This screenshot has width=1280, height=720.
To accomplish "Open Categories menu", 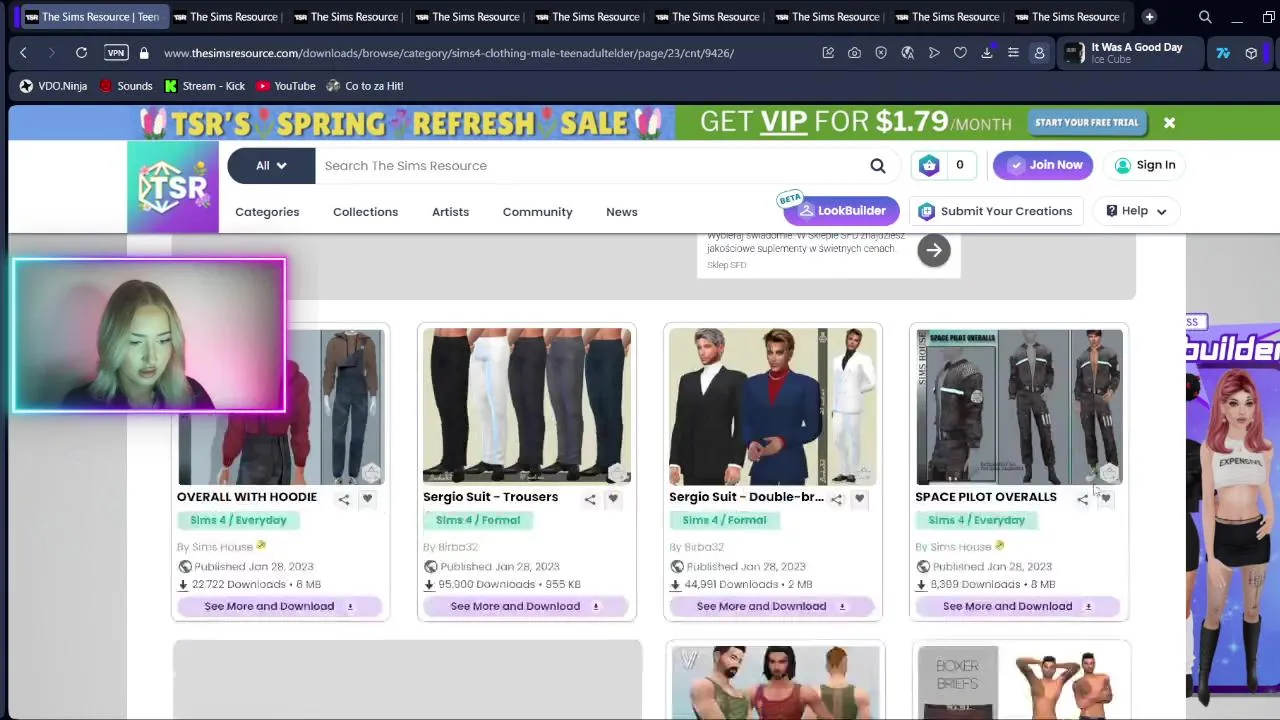I will click(x=267, y=212).
